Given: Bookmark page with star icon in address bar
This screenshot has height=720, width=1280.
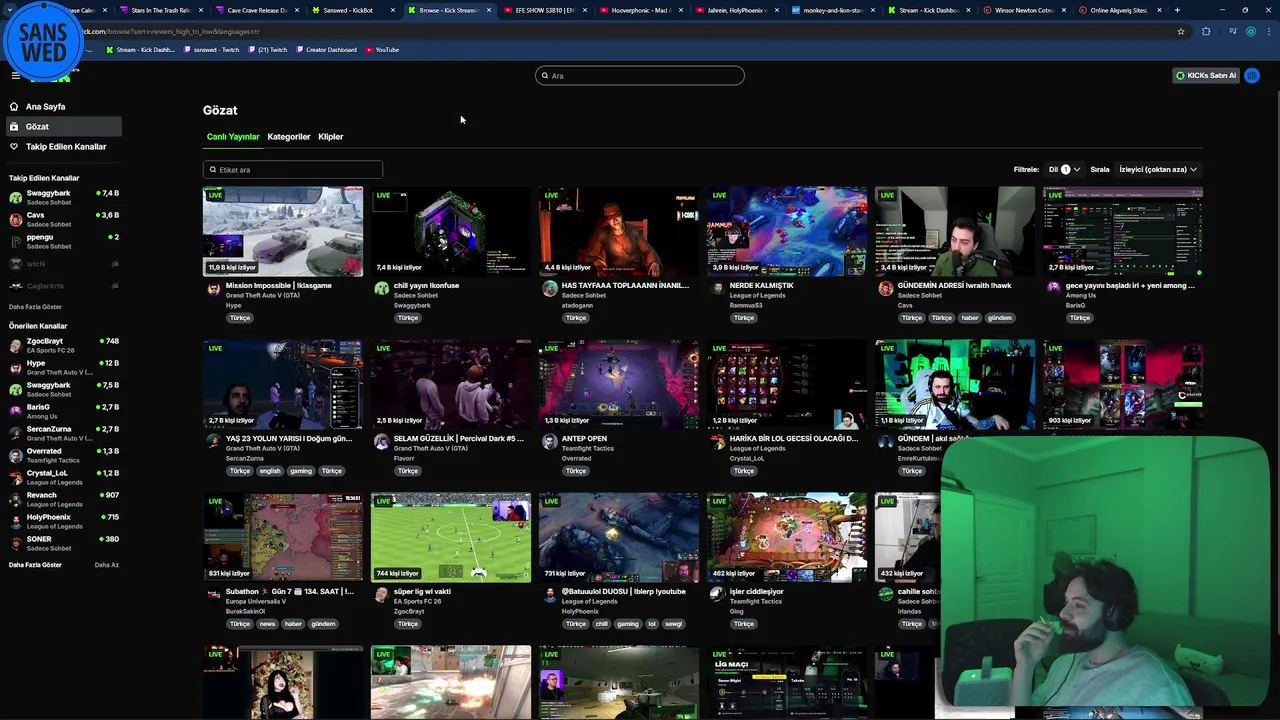Looking at the screenshot, I should tap(1180, 31).
